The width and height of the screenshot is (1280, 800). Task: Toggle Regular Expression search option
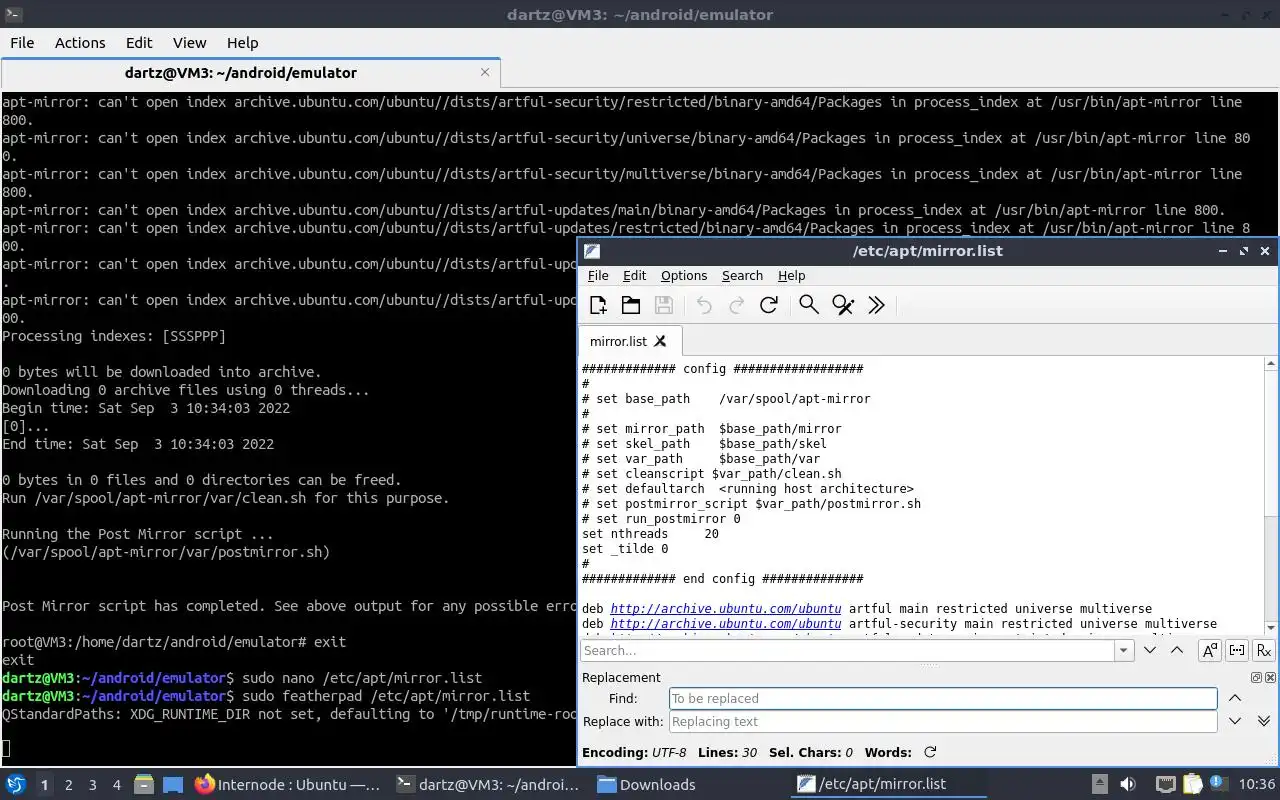[x=1264, y=650]
